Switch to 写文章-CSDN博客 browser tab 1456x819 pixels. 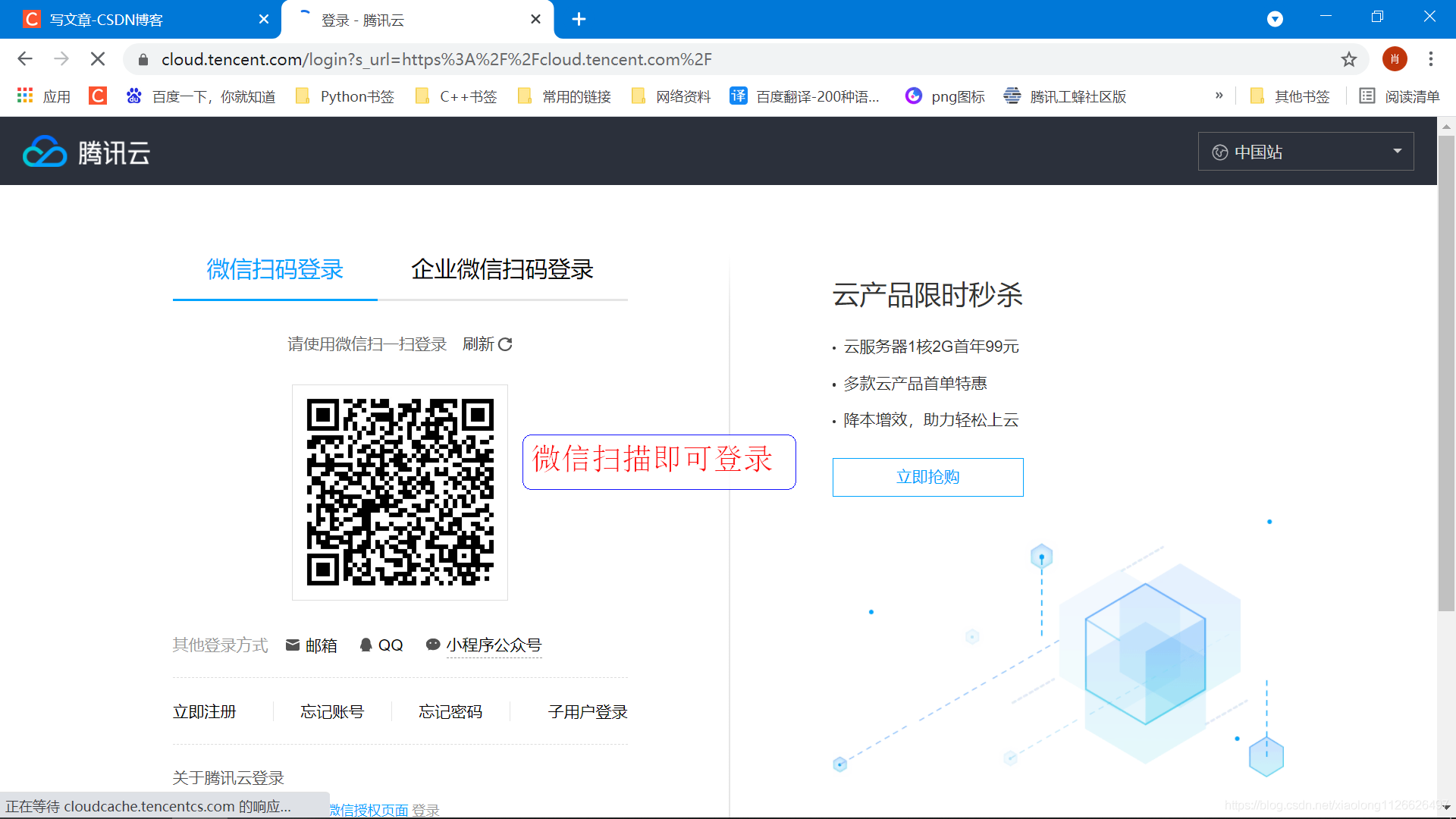click(x=106, y=20)
